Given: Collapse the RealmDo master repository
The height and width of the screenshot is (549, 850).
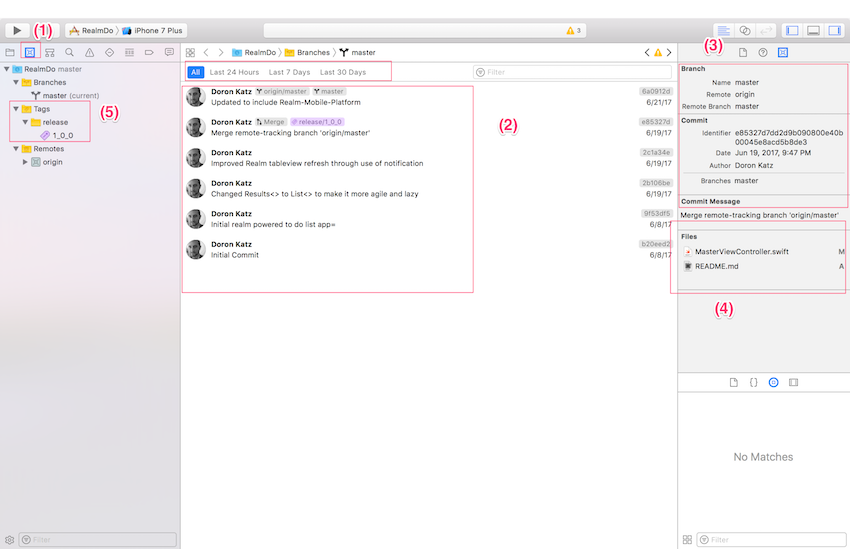Looking at the screenshot, I should coord(7,69).
